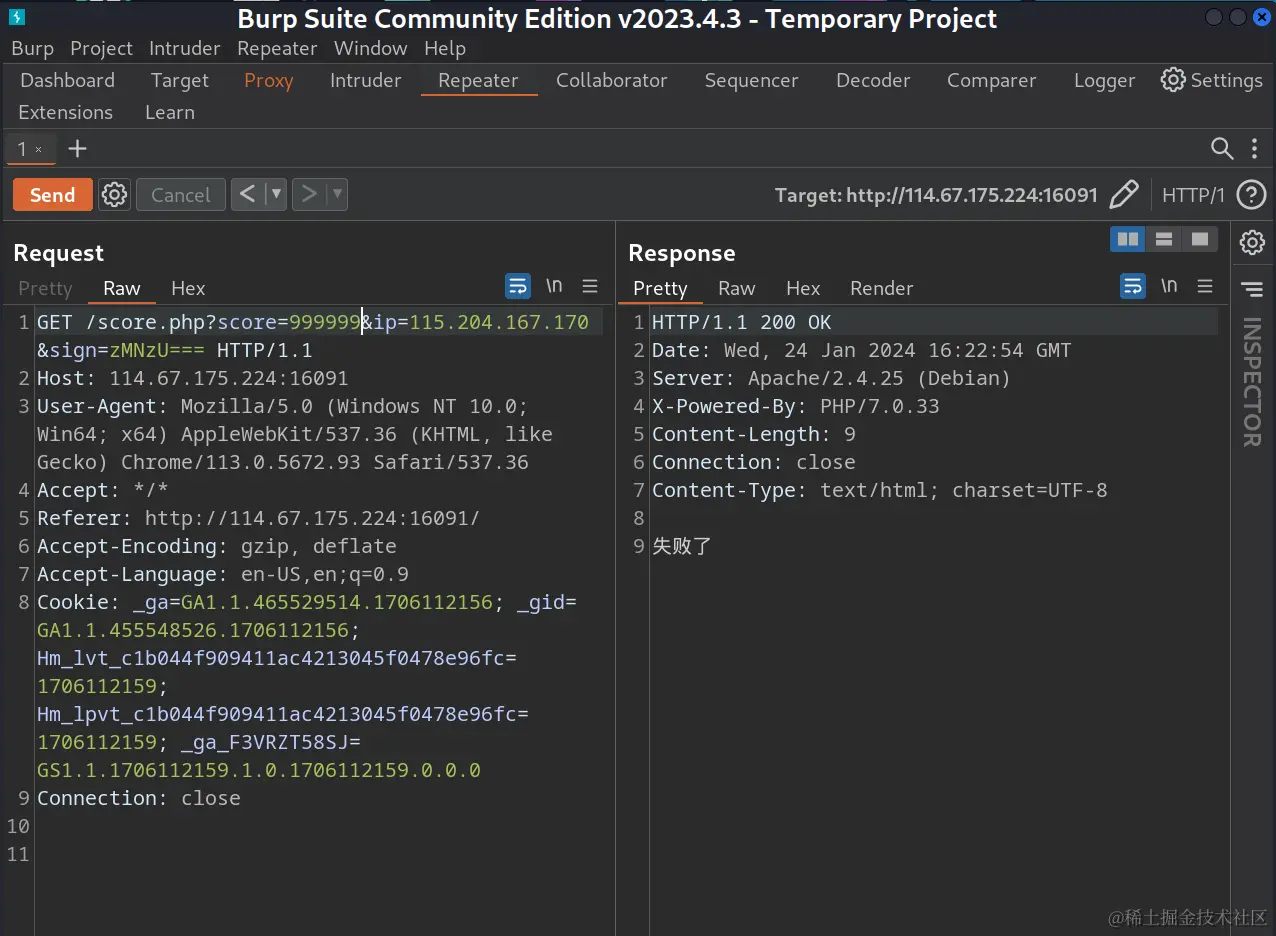This screenshot has height=936, width=1276.
Task: Click the Host header line in request
Action: 193,378
